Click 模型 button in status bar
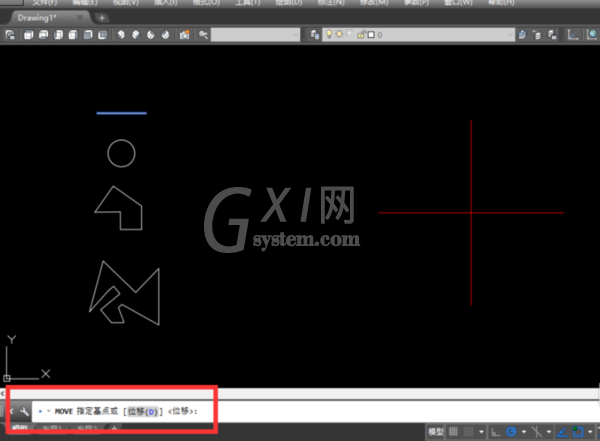 click(435, 432)
